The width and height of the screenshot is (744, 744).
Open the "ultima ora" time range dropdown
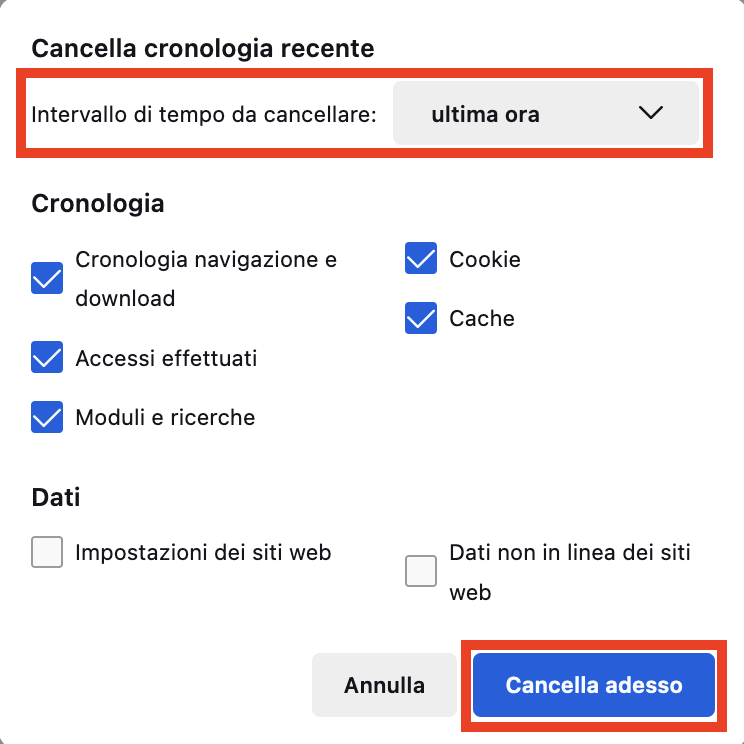(x=545, y=114)
